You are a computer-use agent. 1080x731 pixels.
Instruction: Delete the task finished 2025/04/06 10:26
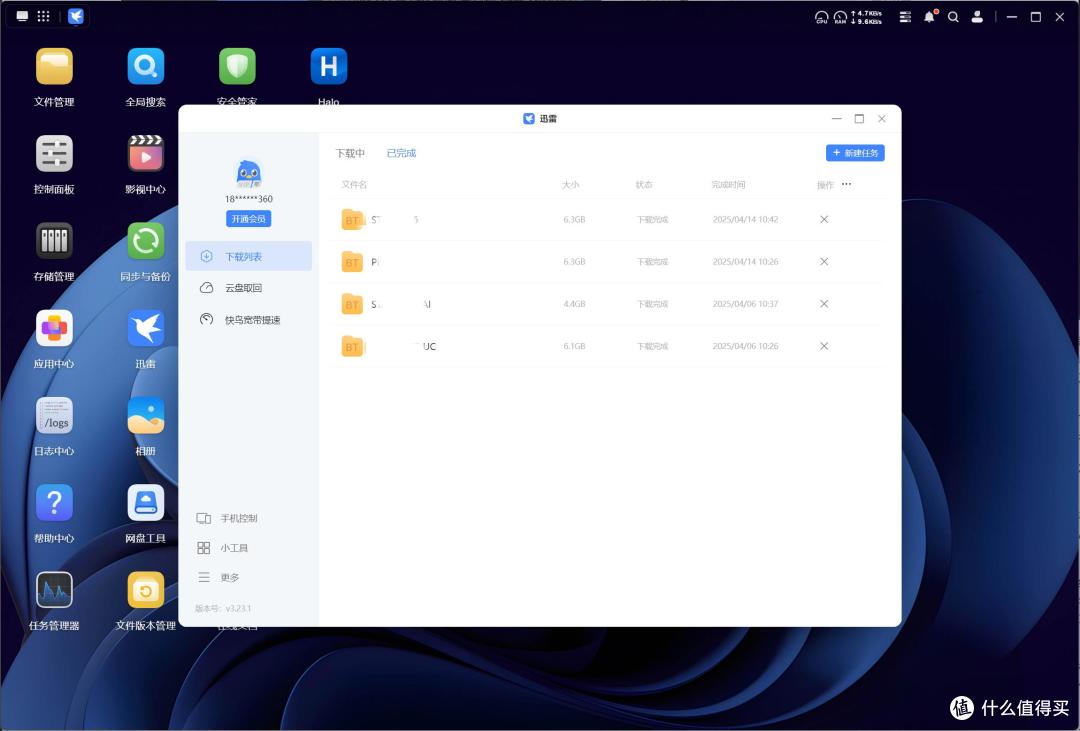coord(824,346)
